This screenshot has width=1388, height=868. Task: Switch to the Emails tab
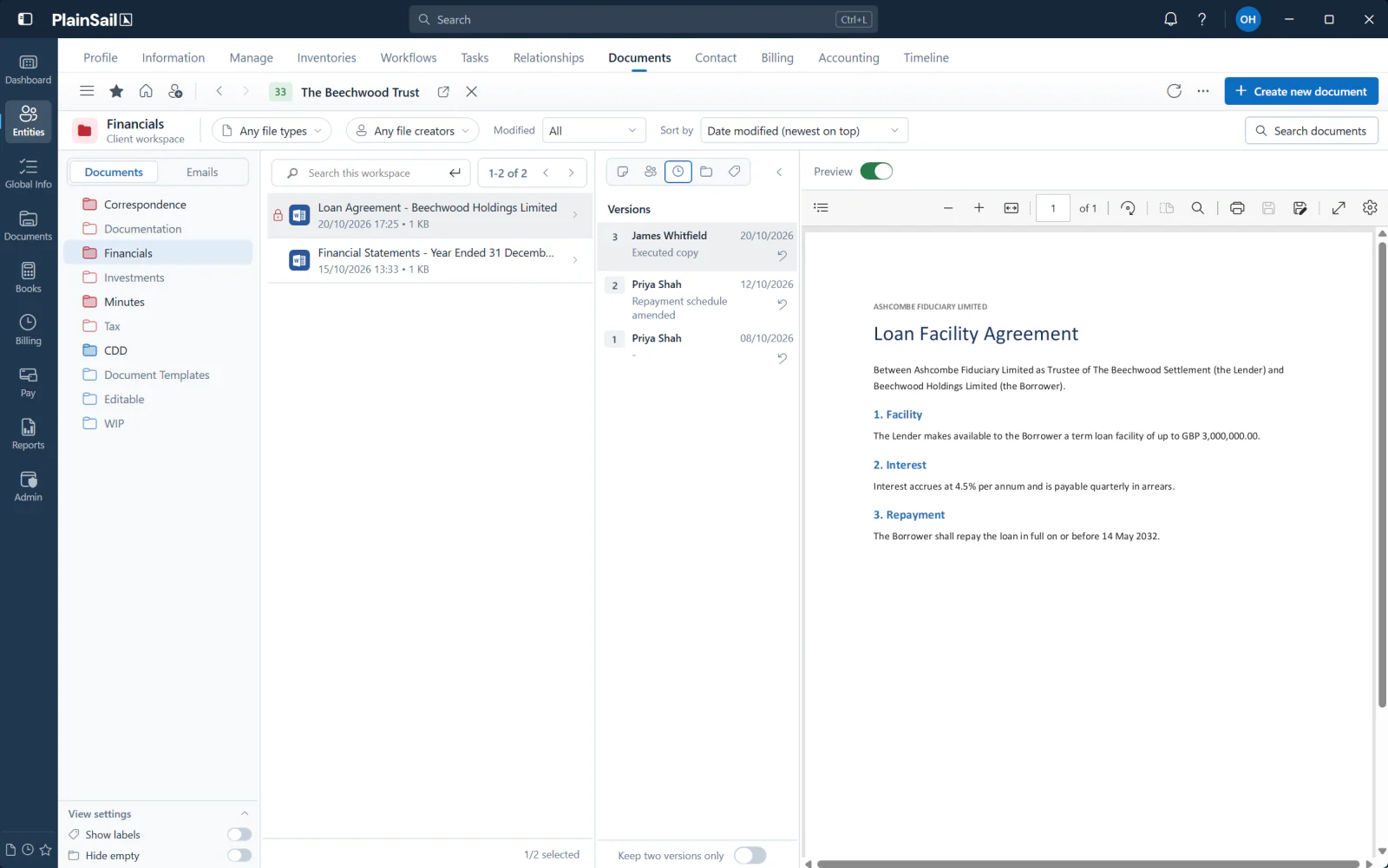pyautogui.click(x=202, y=173)
